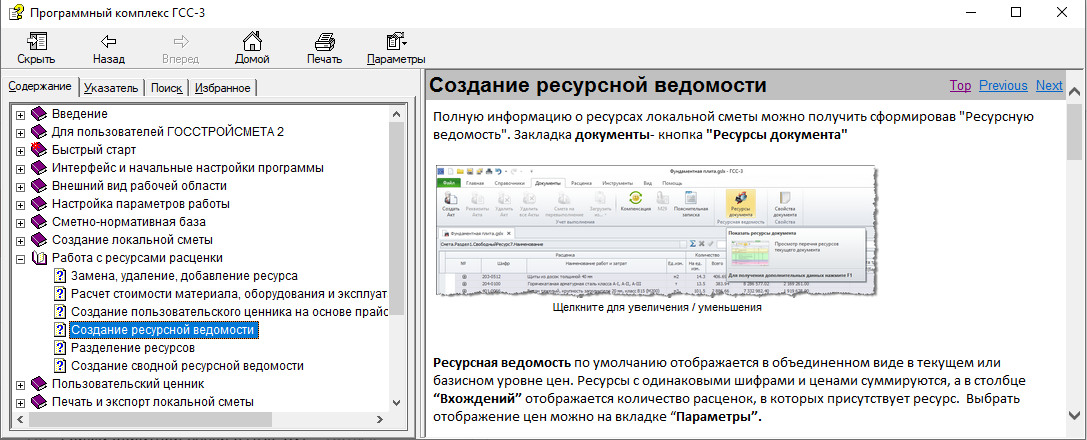Click the contents tree vertical scrollbar thumb
This screenshot has width=1087, height=440.
(396, 220)
